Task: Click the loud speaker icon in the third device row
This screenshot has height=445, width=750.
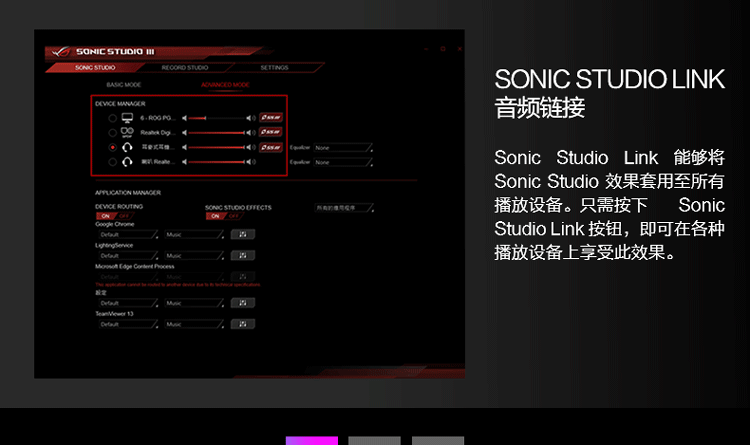Action: [251, 147]
